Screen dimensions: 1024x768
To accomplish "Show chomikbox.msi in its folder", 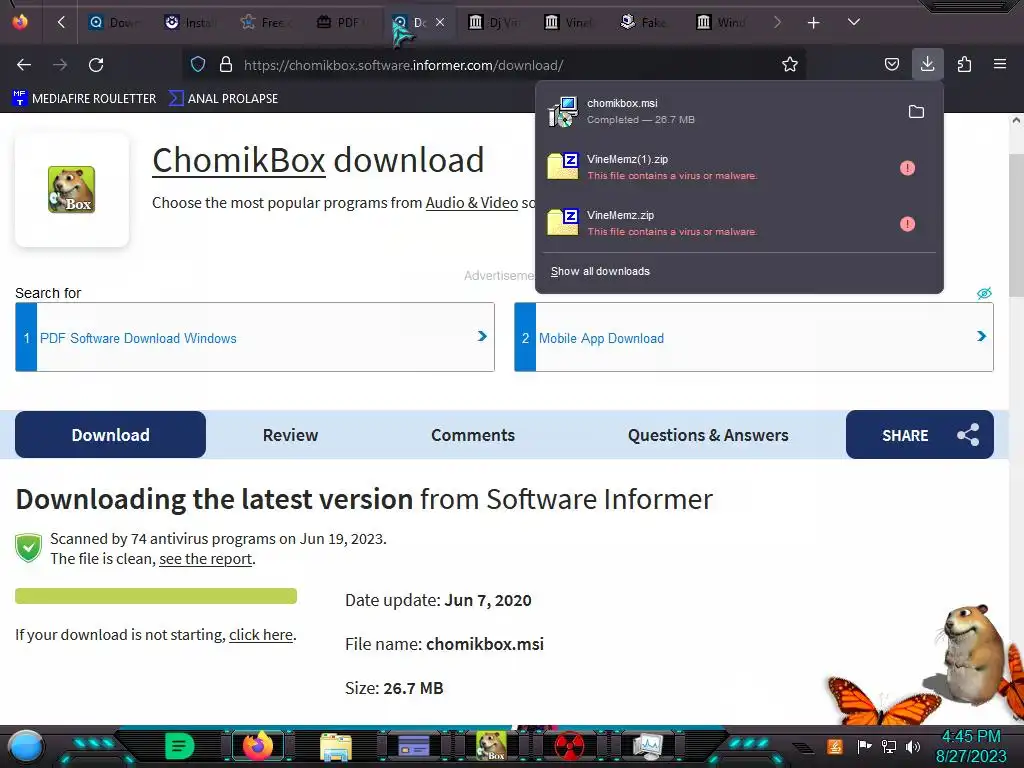I will [916, 112].
